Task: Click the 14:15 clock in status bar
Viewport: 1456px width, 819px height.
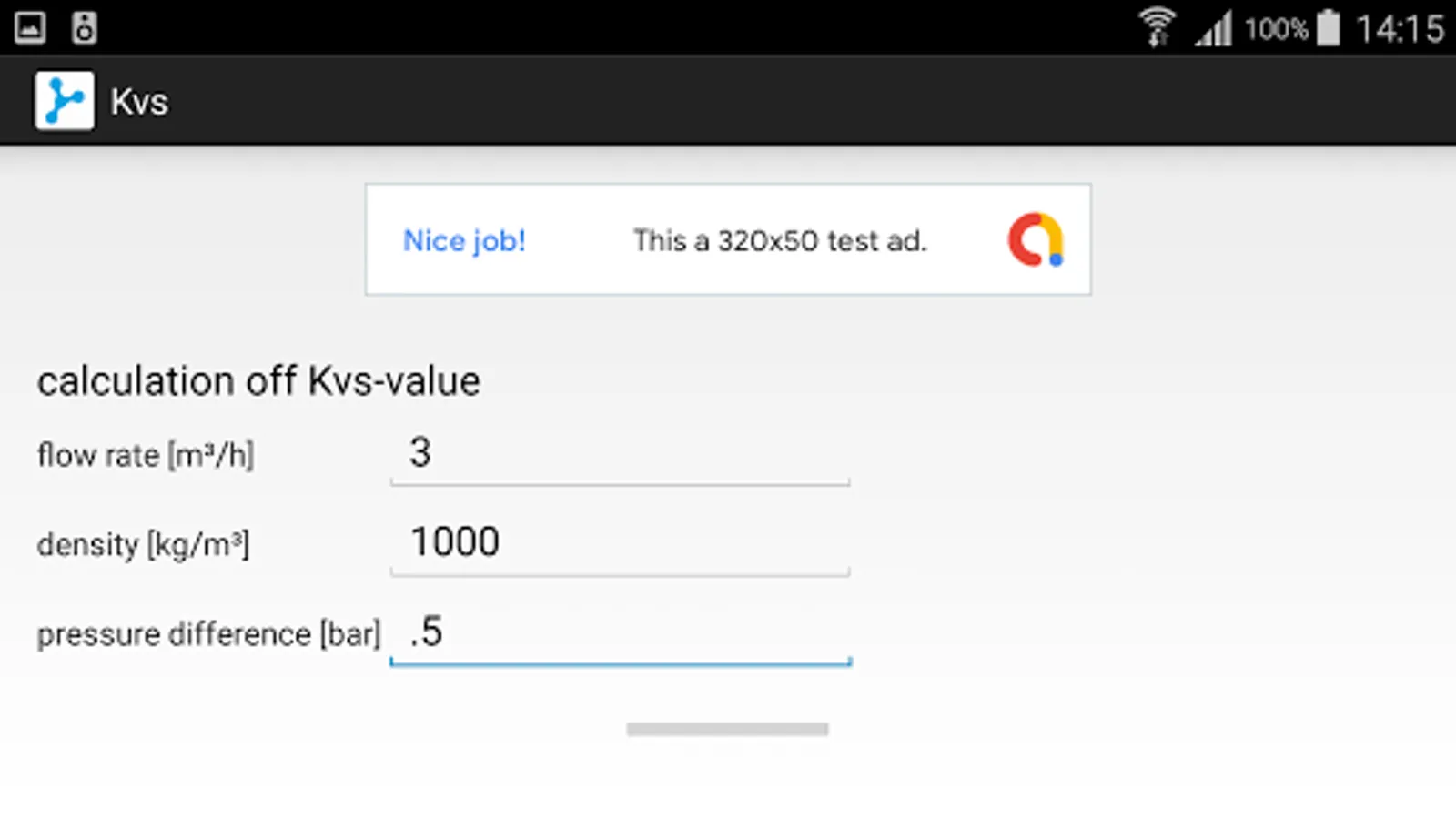Action: [1400, 29]
